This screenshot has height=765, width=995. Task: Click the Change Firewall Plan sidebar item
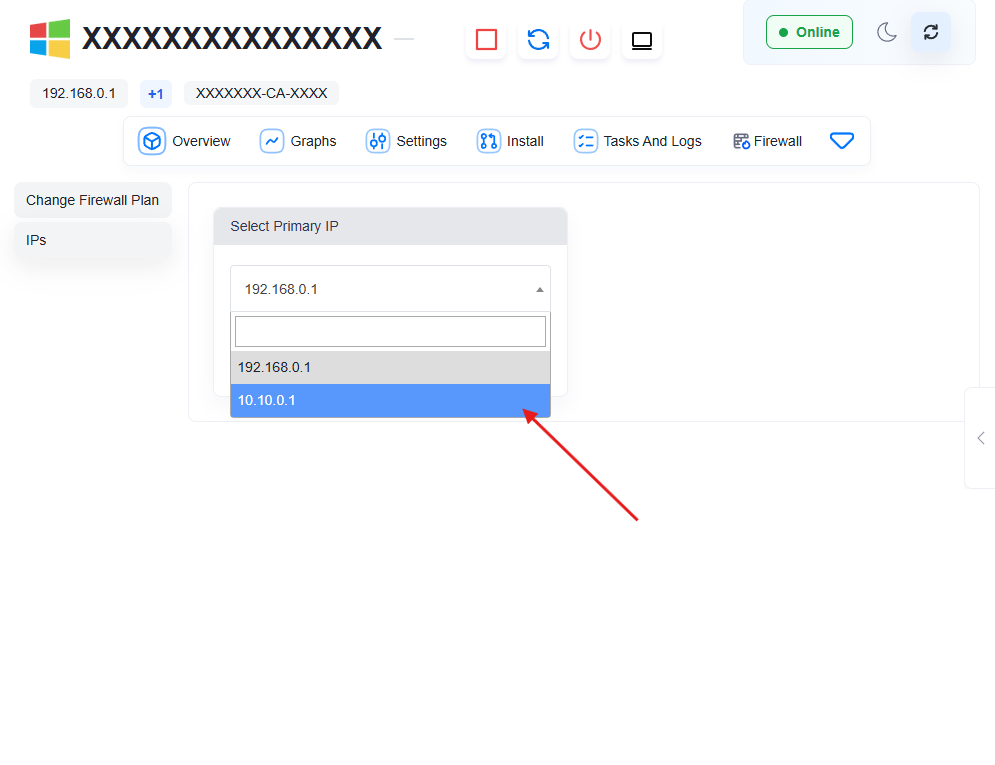click(92, 200)
